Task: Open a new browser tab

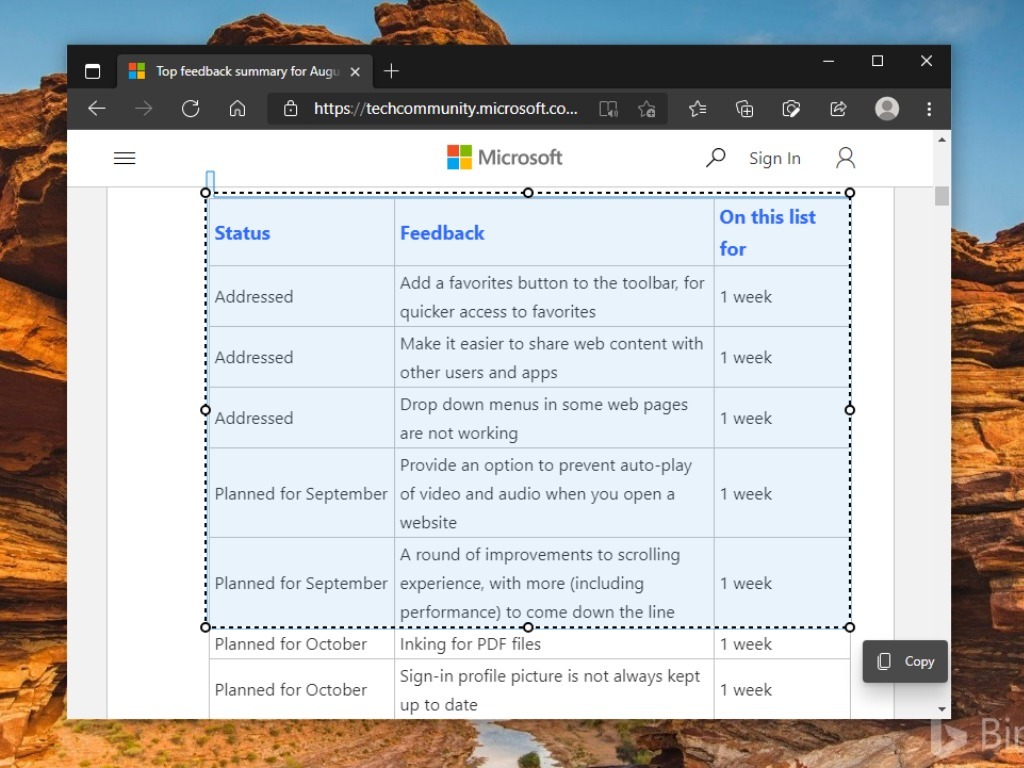Action: 391,71
